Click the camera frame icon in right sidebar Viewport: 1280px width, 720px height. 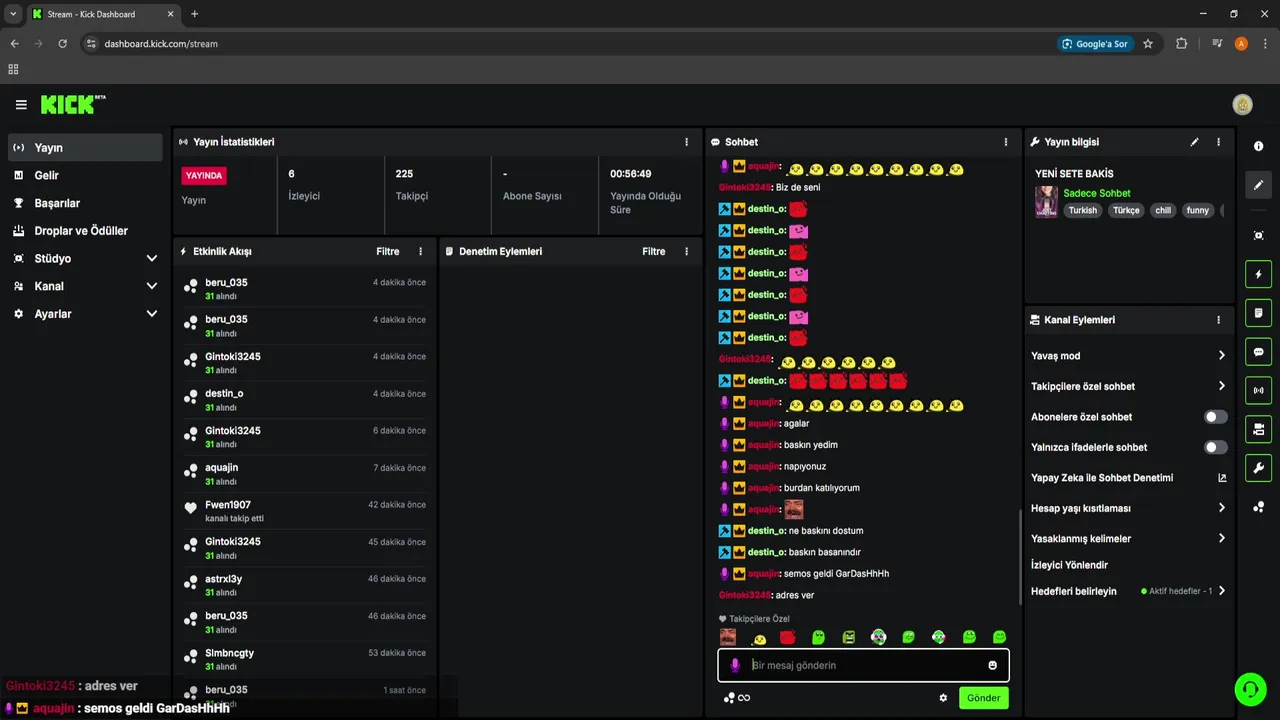tap(1258, 235)
